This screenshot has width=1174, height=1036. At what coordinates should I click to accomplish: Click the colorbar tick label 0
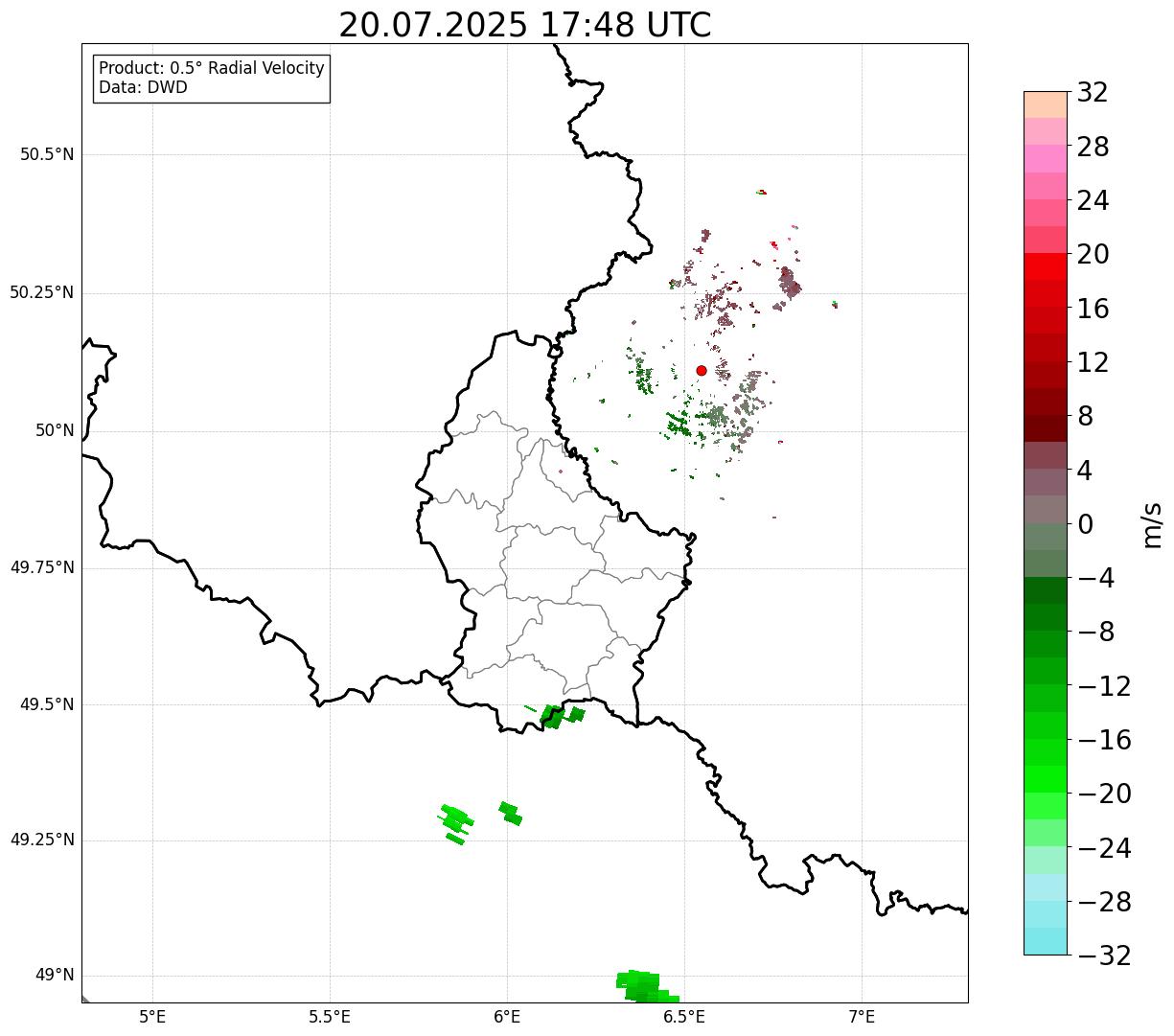[1085, 524]
